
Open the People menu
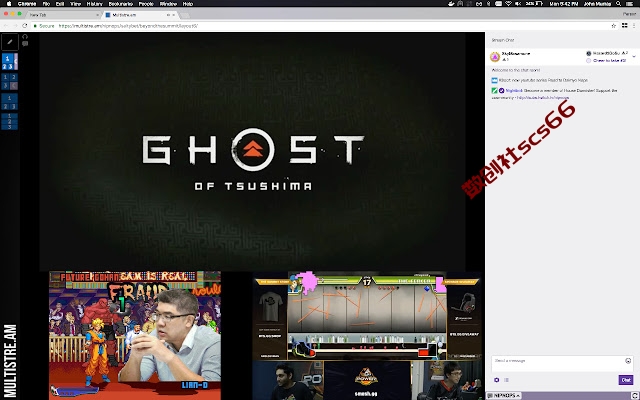[146, 4]
